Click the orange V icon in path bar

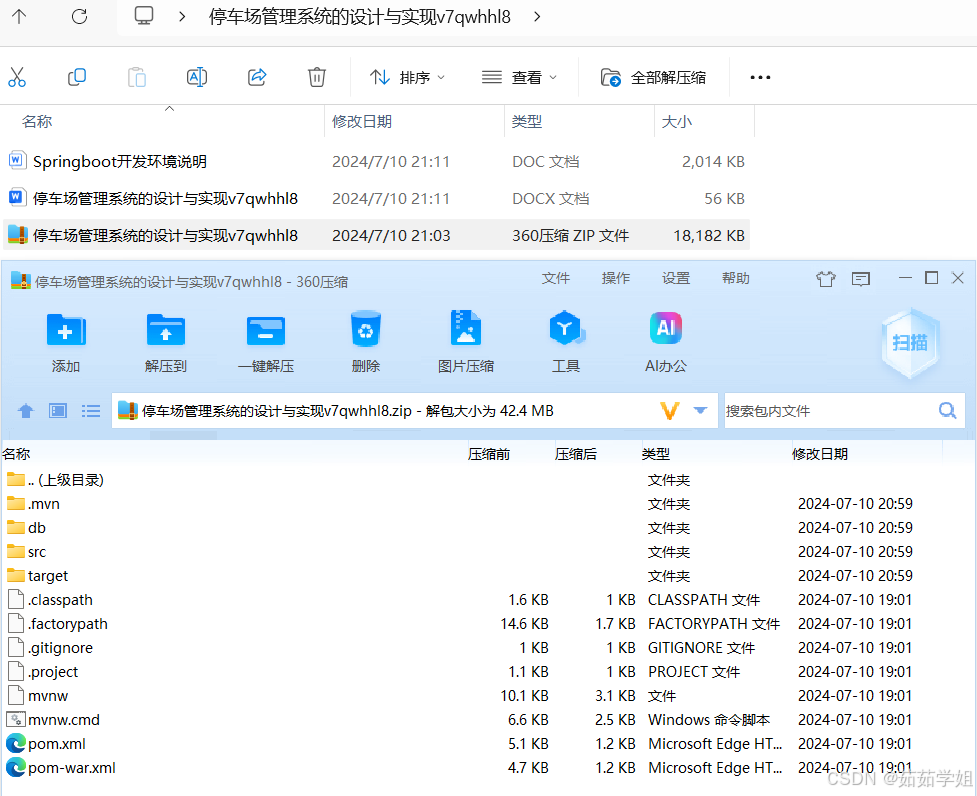coord(670,411)
